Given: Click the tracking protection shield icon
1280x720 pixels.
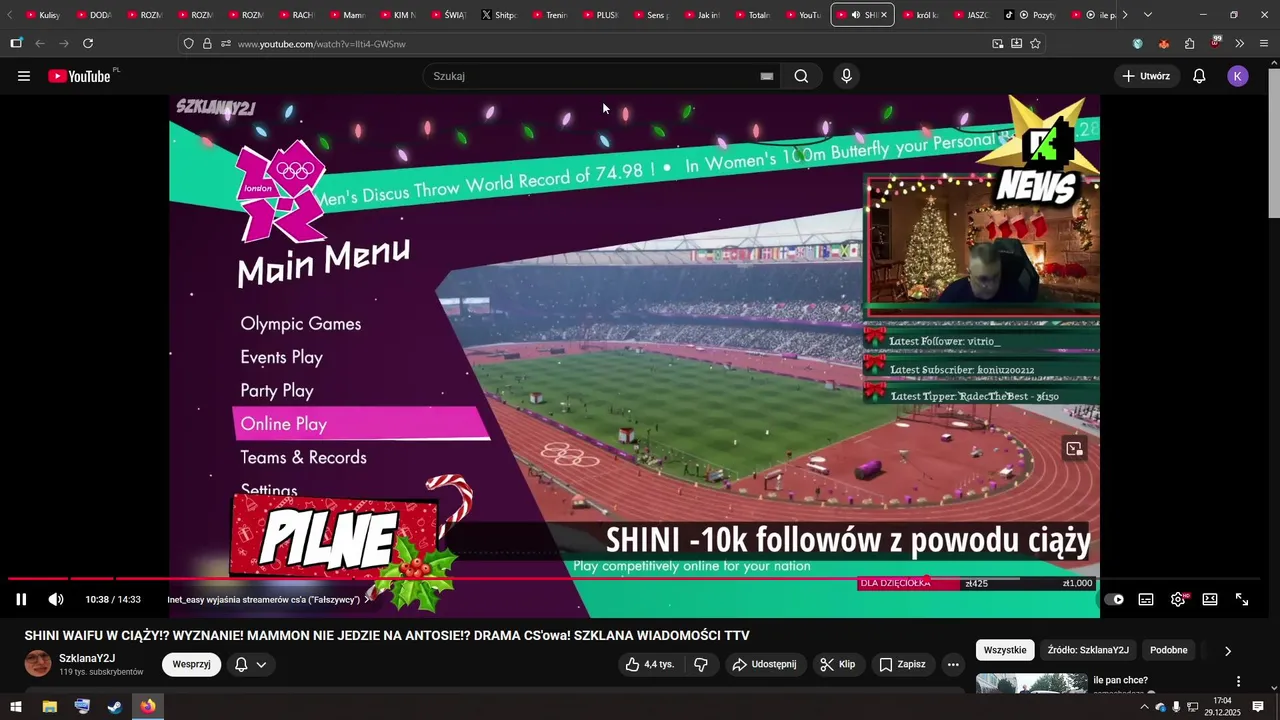Looking at the screenshot, I should pyautogui.click(x=188, y=44).
